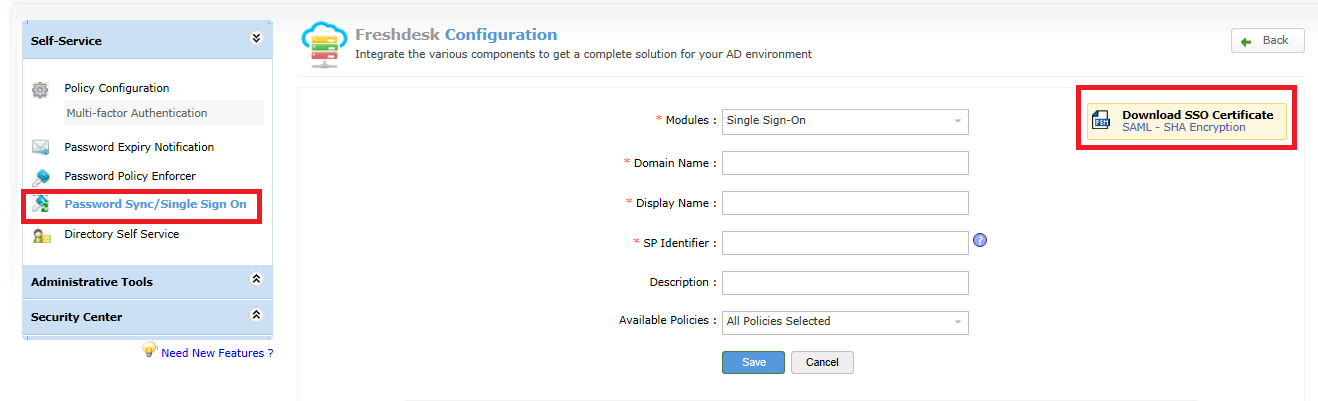This screenshot has width=1318, height=401.
Task: Open the Available Policies dropdown
Action: coord(845,322)
